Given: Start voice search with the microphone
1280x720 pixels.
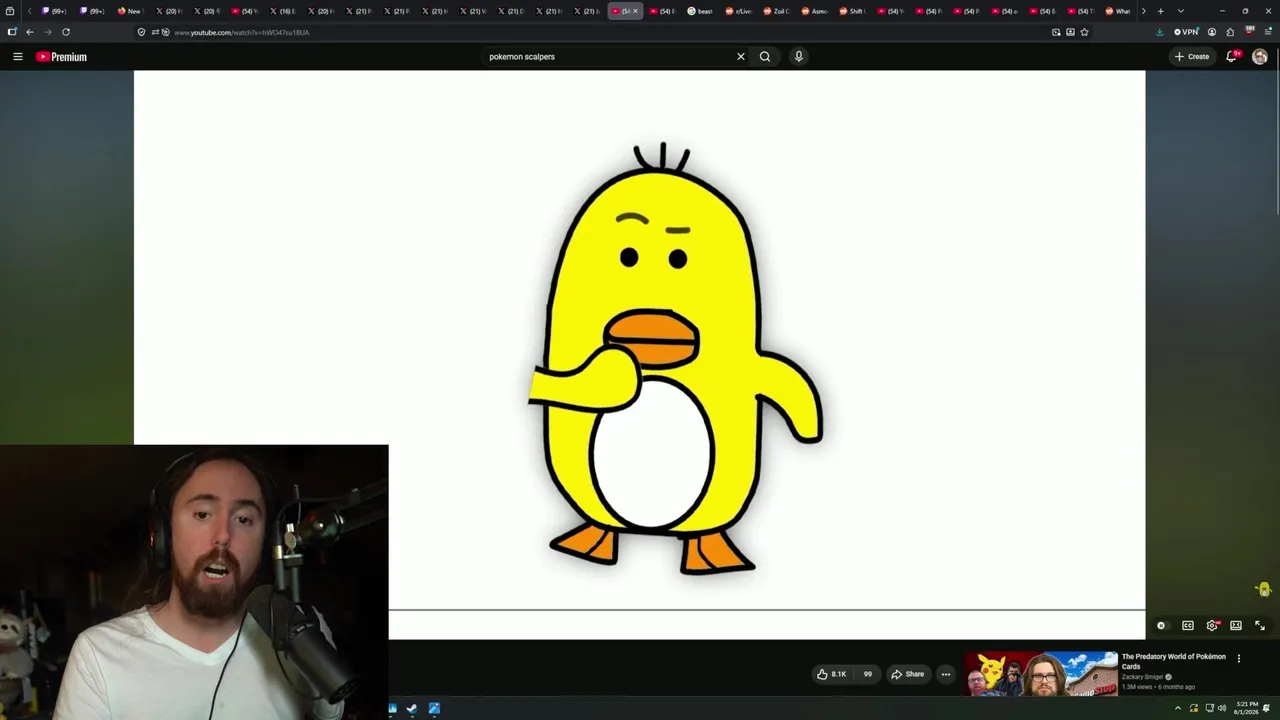Looking at the screenshot, I should (x=799, y=57).
